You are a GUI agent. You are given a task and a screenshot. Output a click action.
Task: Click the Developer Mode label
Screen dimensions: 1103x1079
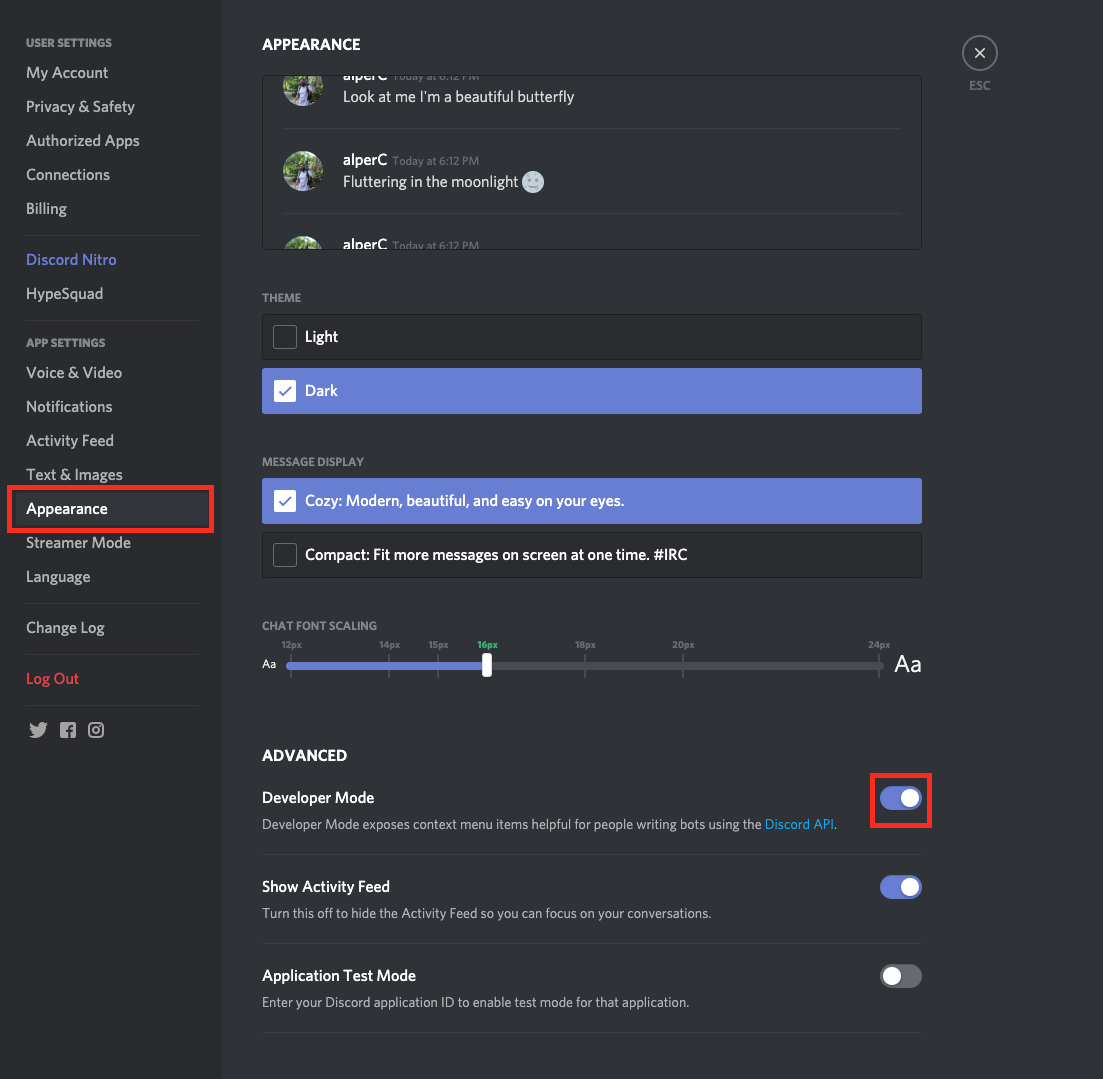click(318, 798)
